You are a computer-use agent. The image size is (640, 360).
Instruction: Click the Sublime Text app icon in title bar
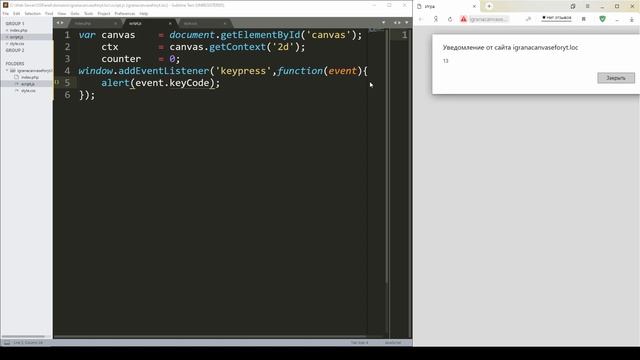[x=5, y=5]
